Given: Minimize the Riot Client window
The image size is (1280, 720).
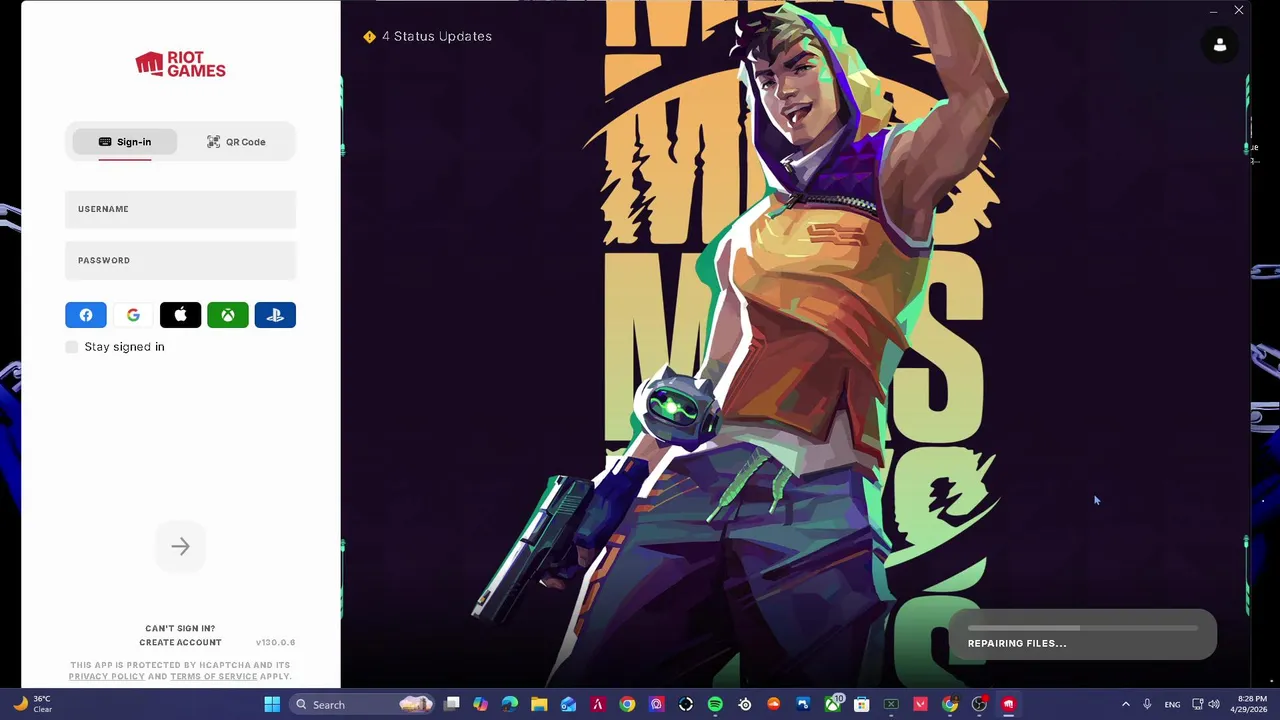Looking at the screenshot, I should tap(1213, 11).
